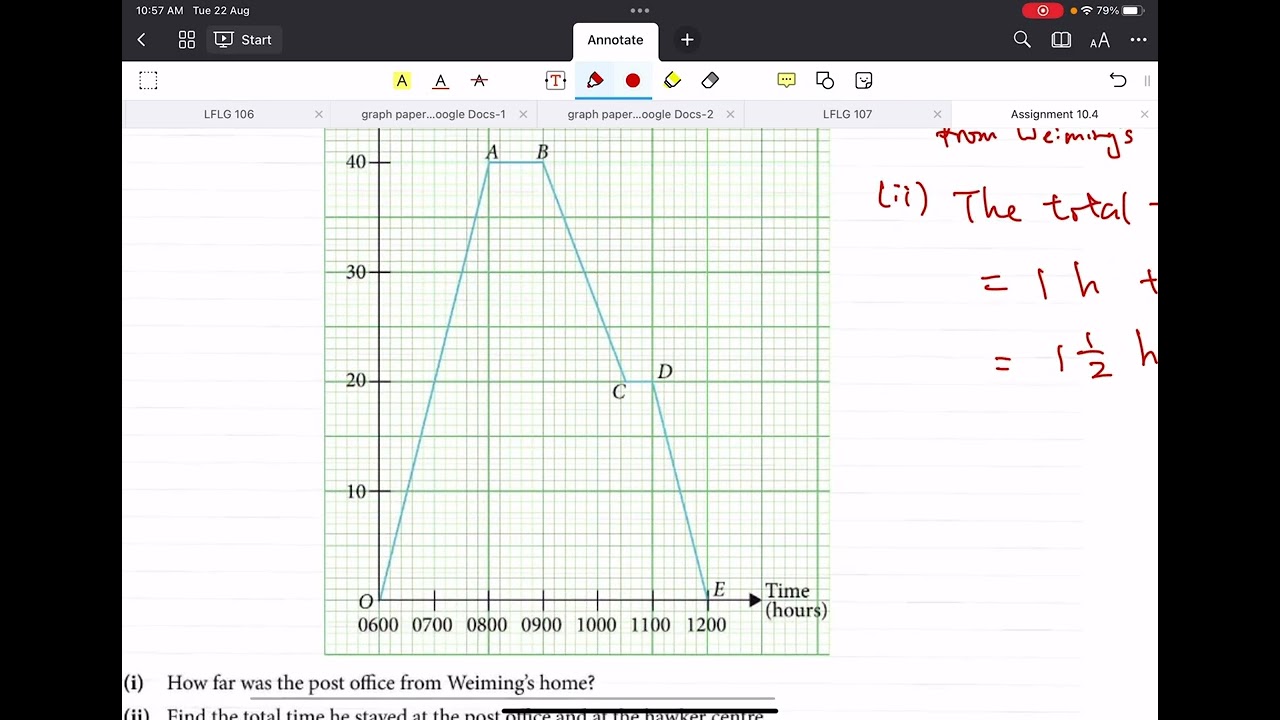Screen dimensions: 1280x720
Task: Switch to graph paper Google Docs-2 tab
Action: (x=640, y=114)
